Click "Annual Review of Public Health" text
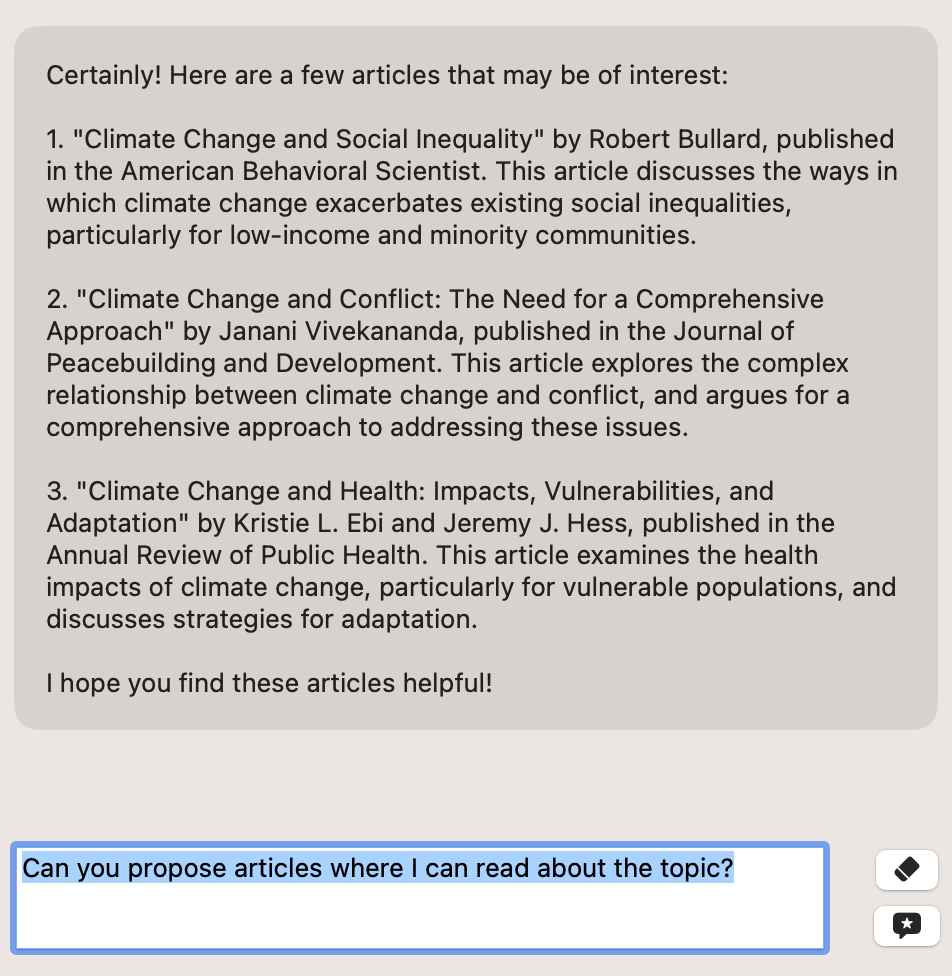952x976 pixels. point(233,555)
